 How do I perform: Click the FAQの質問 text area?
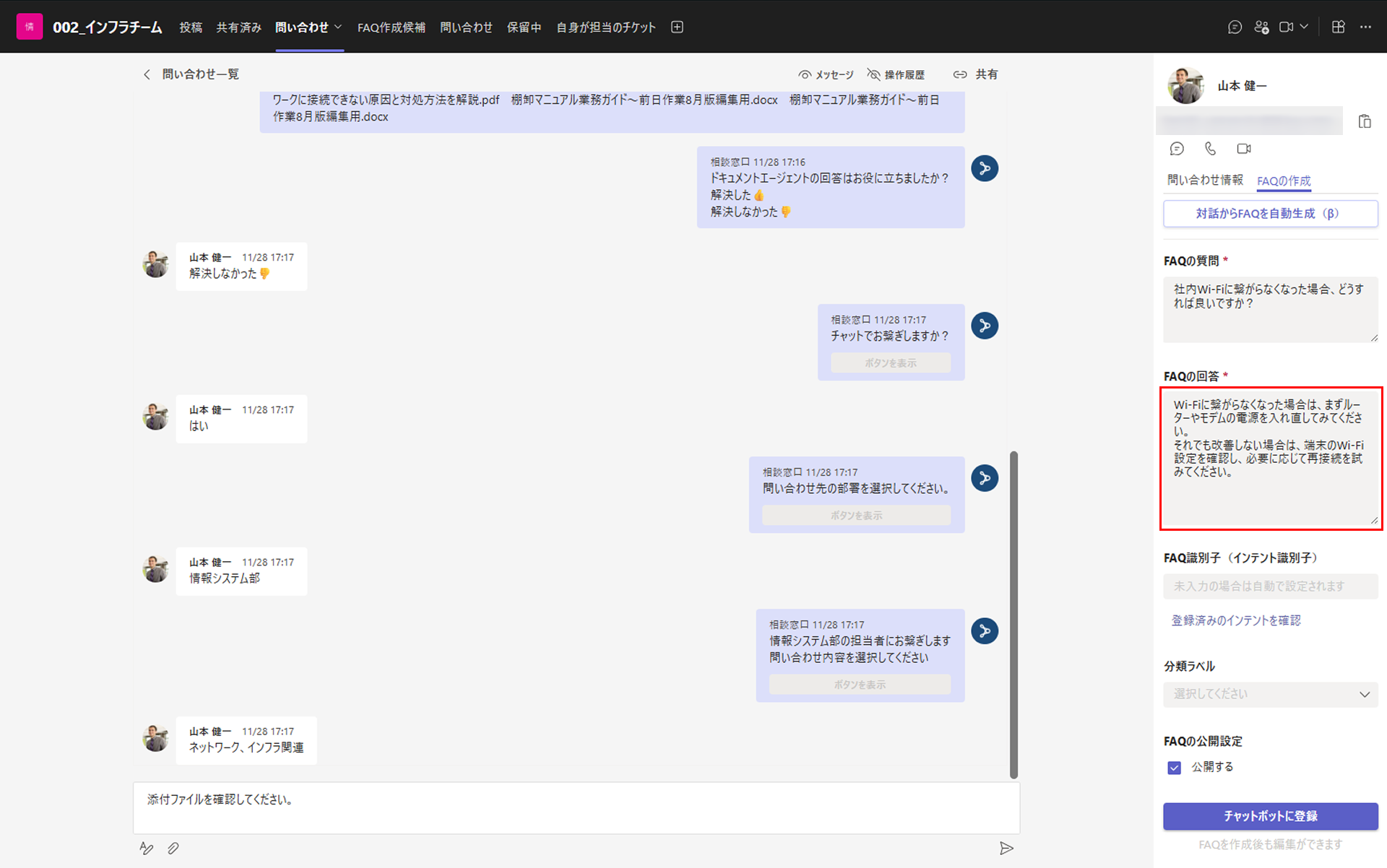[x=1270, y=309]
